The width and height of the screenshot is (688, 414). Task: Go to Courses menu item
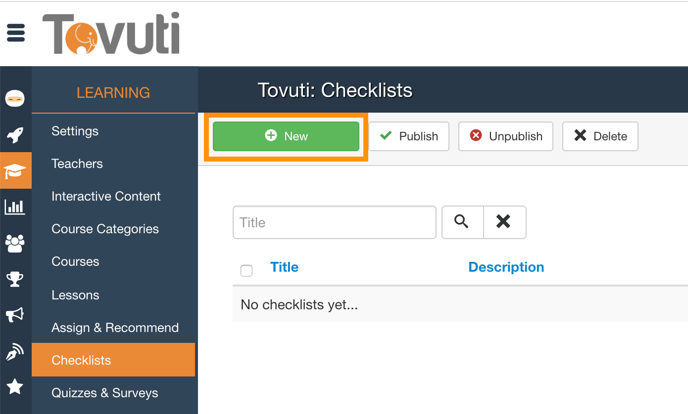click(x=75, y=262)
